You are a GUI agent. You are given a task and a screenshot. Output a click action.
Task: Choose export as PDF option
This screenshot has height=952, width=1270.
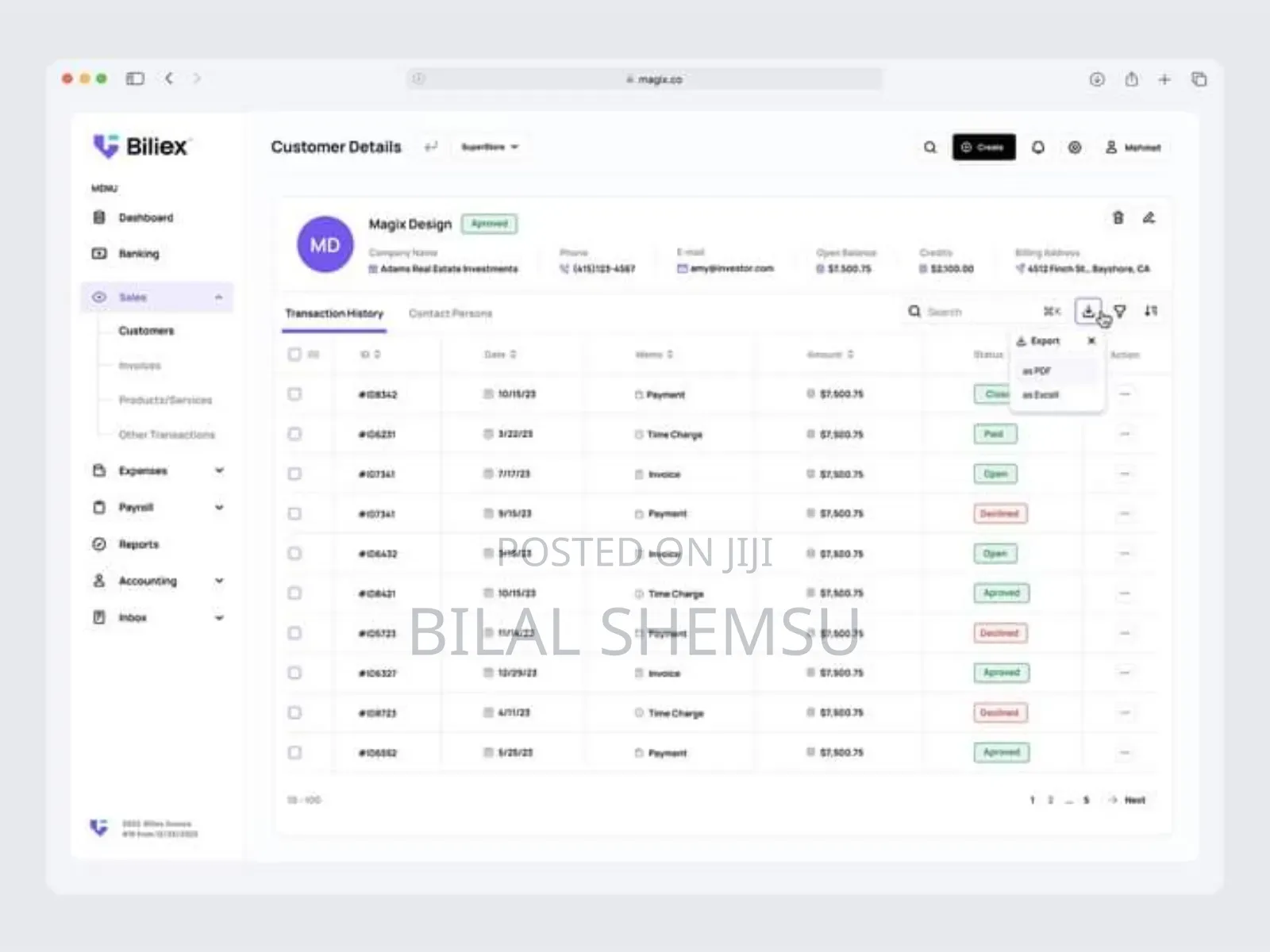point(1037,371)
